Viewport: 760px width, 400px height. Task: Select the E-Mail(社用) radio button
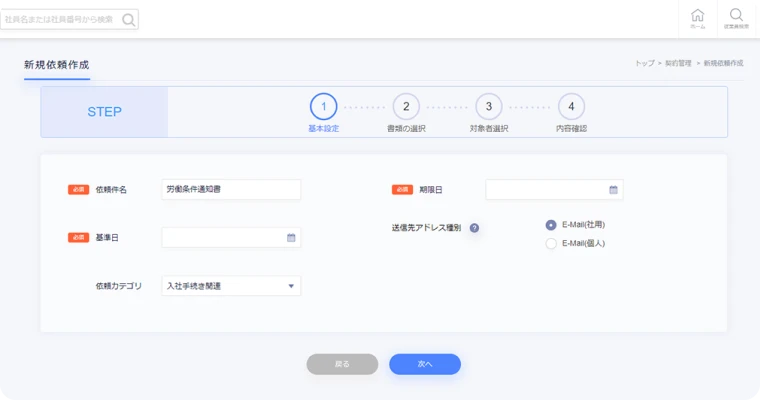pyautogui.click(x=551, y=225)
